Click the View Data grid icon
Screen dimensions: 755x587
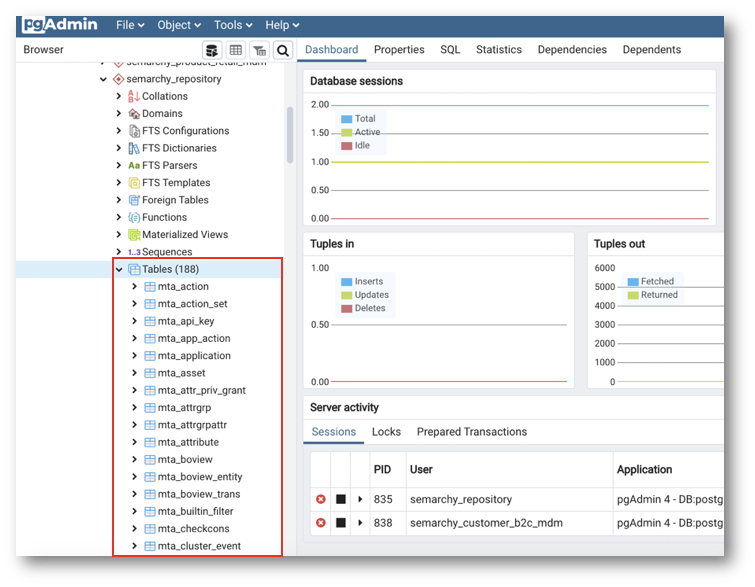235,50
